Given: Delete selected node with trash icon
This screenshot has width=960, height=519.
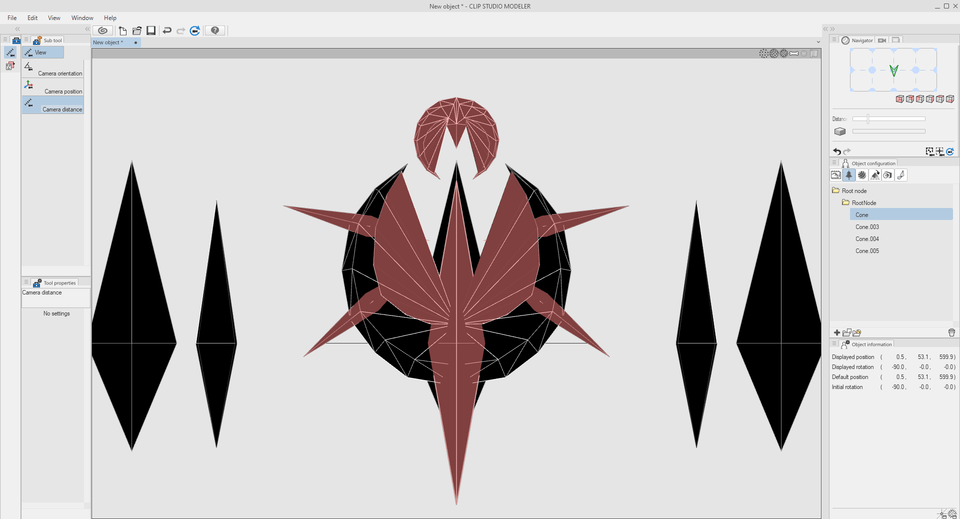Looking at the screenshot, I should point(951,332).
